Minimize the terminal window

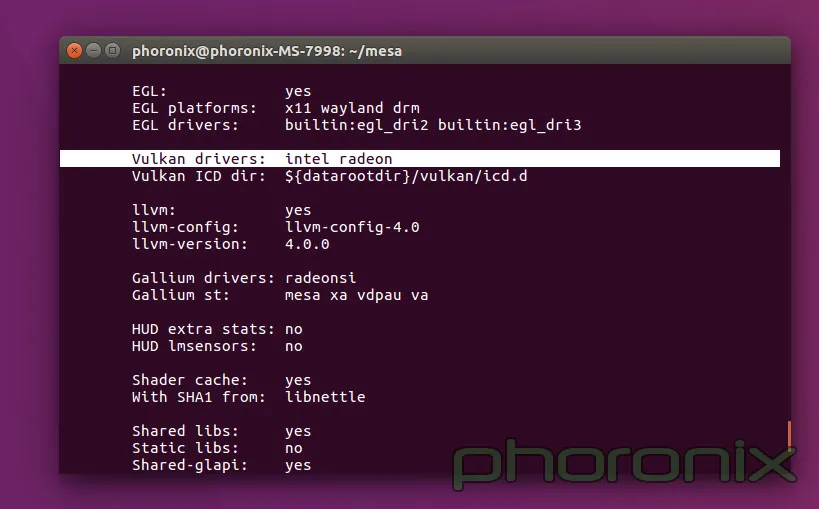point(93,51)
